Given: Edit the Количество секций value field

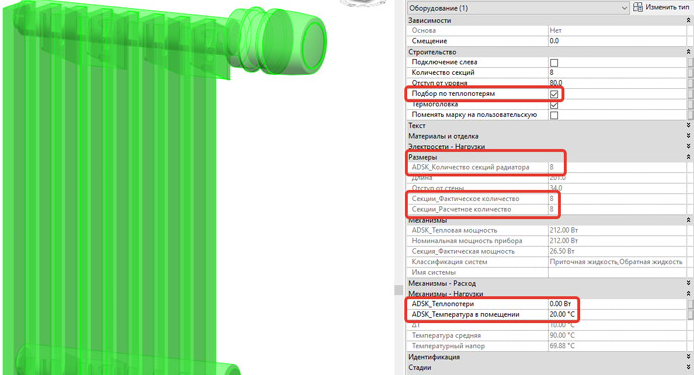Looking at the screenshot, I should coord(617,72).
